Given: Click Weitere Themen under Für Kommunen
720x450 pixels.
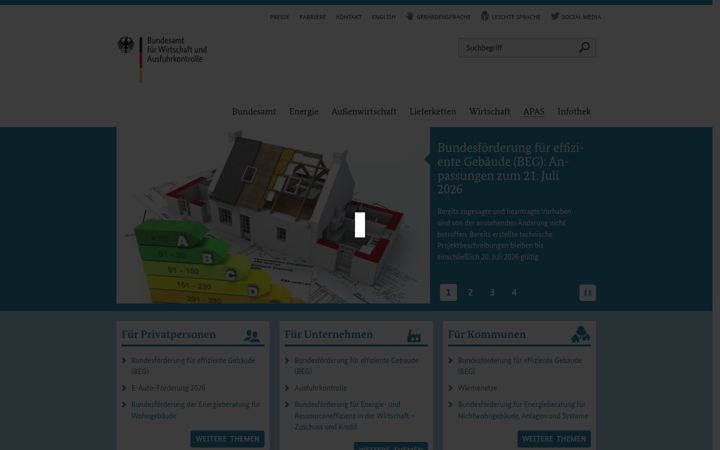Looking at the screenshot, I should coord(554,439).
